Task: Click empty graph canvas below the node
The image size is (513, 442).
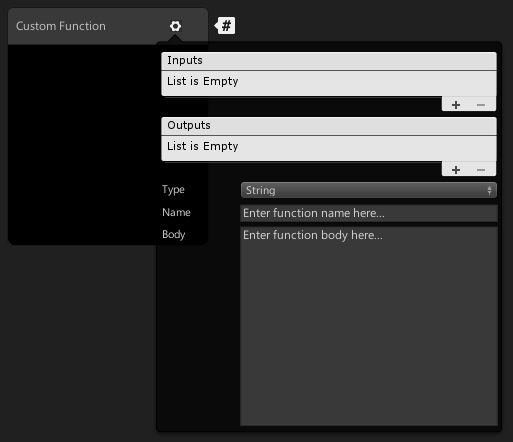Action: (x=78, y=343)
